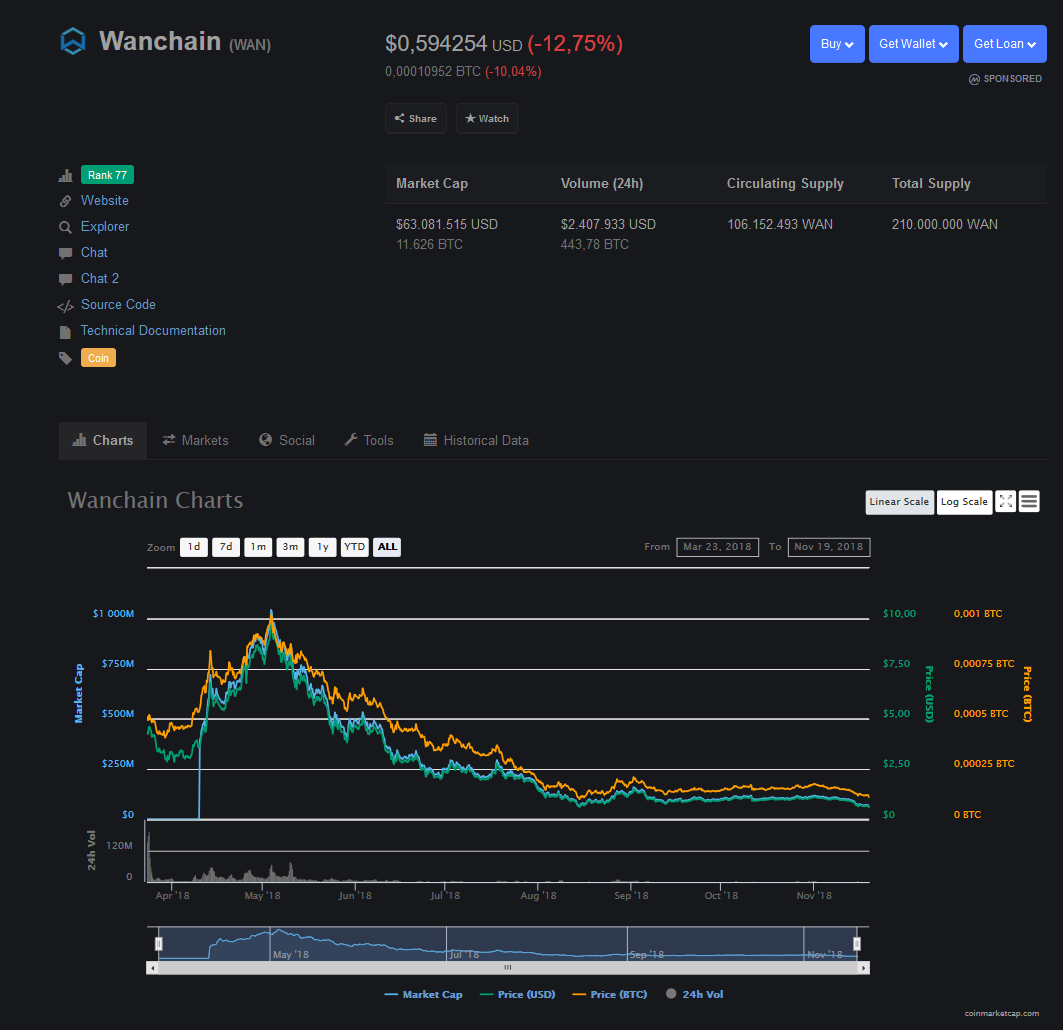Click the Wanchain hexagon logo icon
Screen dimensions: 1063x1030
point(73,41)
